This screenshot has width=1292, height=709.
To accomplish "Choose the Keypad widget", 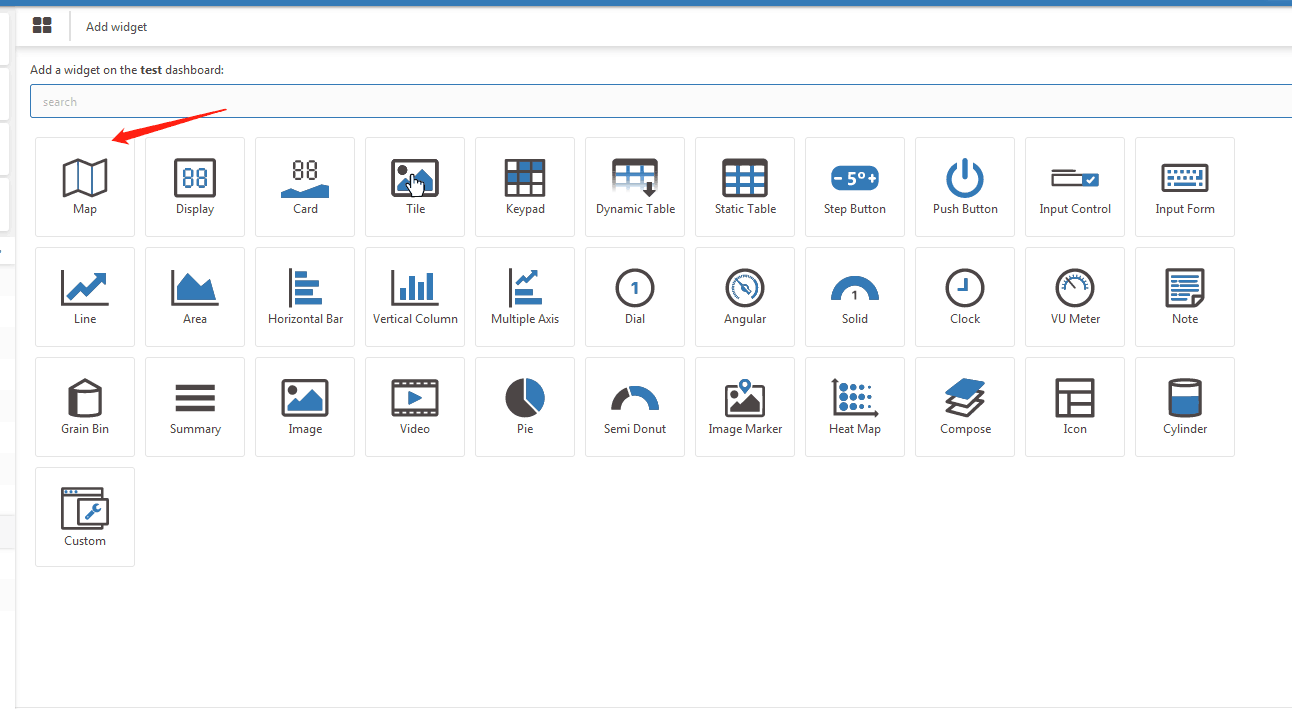I will pyautogui.click(x=525, y=187).
